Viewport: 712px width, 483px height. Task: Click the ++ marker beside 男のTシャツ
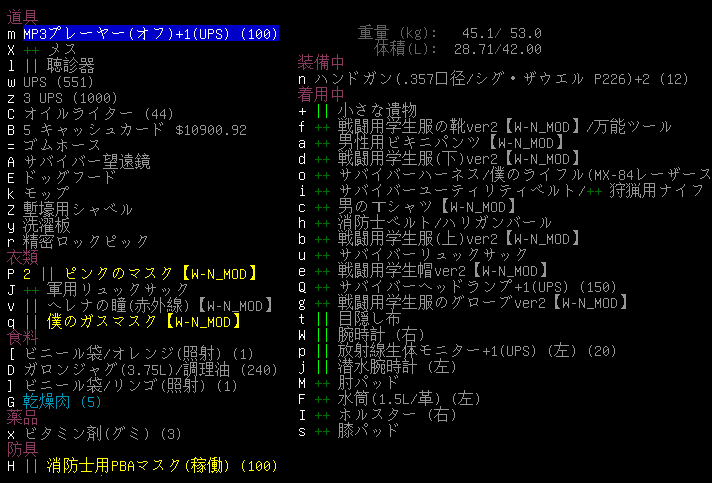(x=322, y=206)
